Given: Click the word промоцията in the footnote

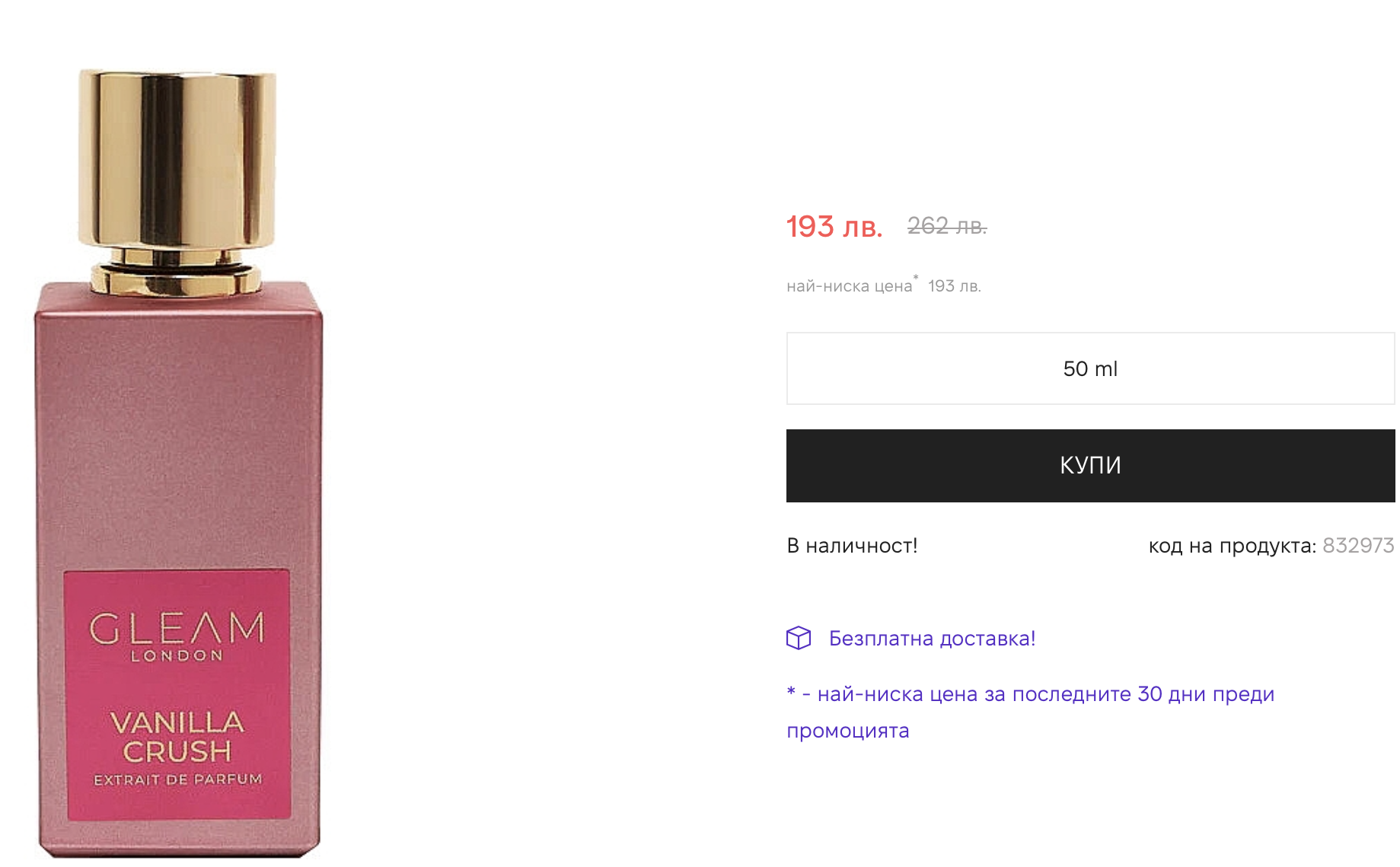Looking at the screenshot, I should click(x=848, y=731).
